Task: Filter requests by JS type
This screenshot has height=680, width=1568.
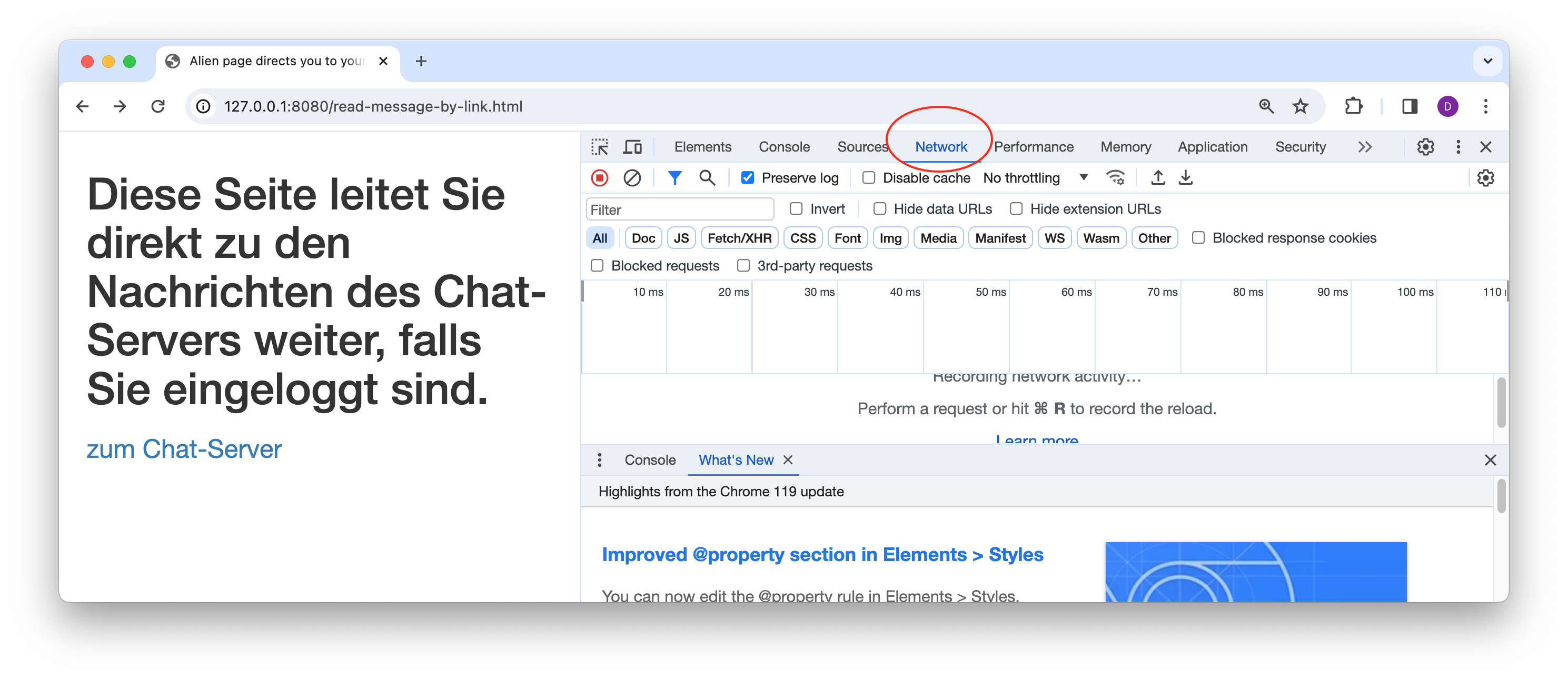Action: click(681, 238)
